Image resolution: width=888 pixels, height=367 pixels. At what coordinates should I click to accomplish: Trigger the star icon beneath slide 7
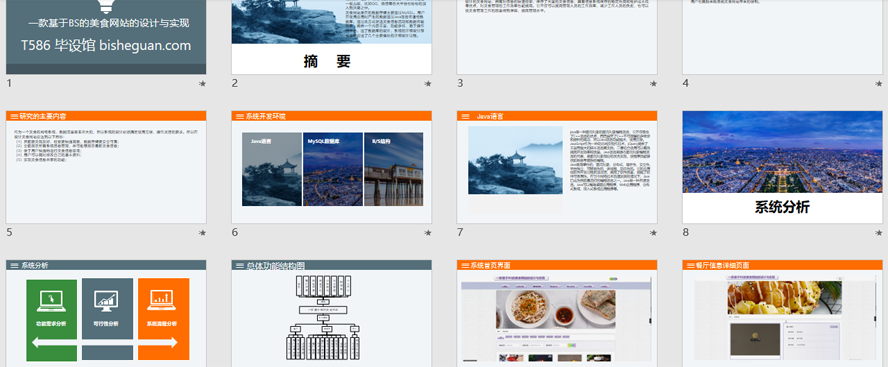[653, 233]
